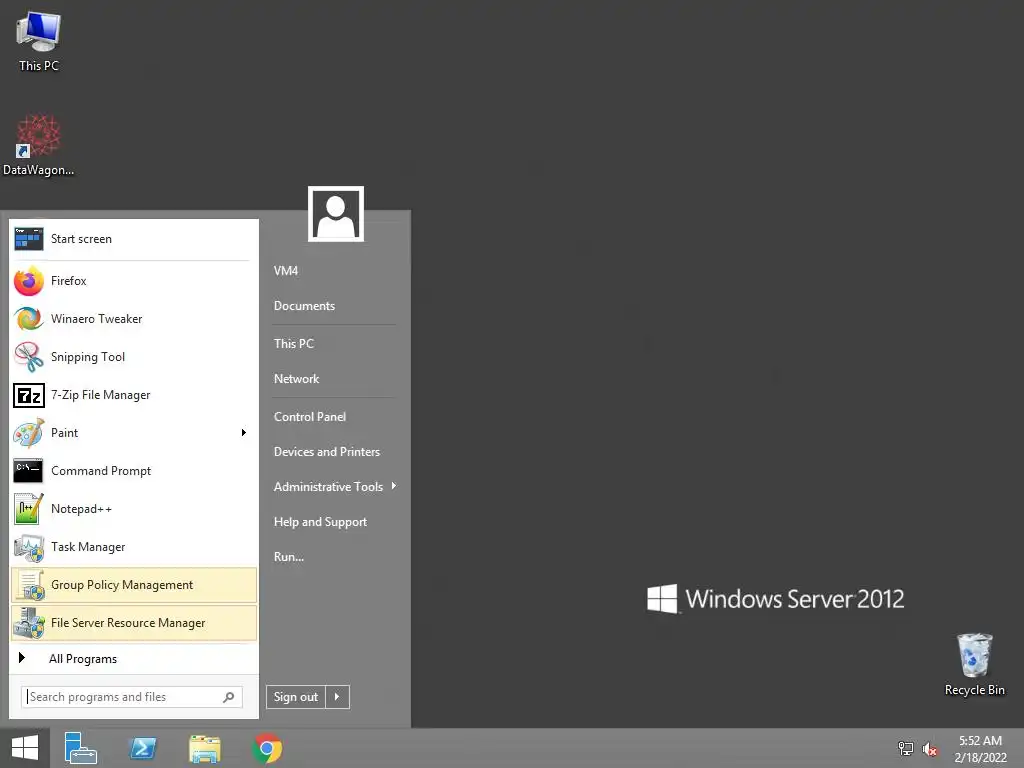
Task: Launch Paint palette icon
Action: (29, 433)
